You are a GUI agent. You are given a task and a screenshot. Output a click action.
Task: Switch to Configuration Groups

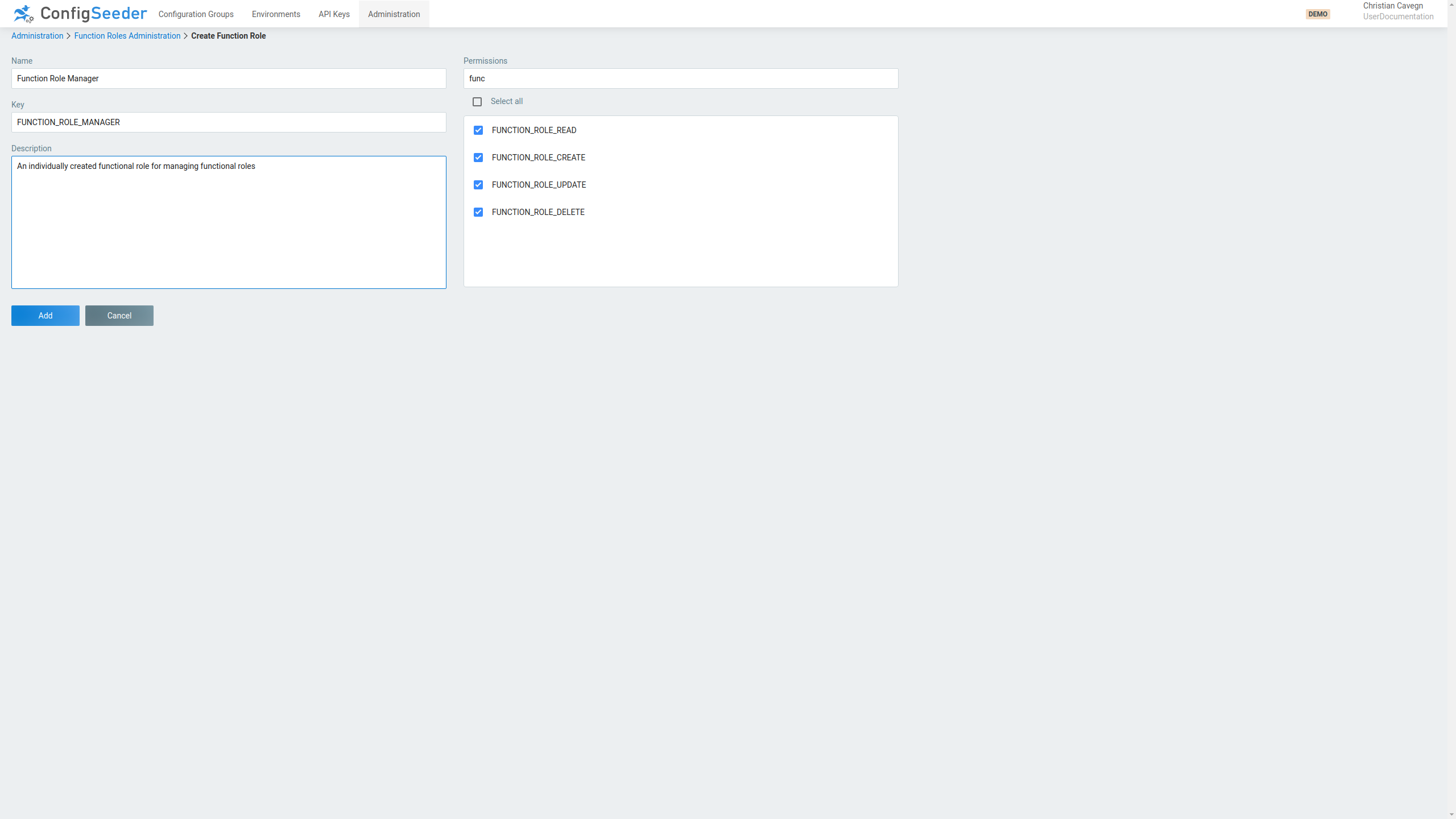coord(196,14)
